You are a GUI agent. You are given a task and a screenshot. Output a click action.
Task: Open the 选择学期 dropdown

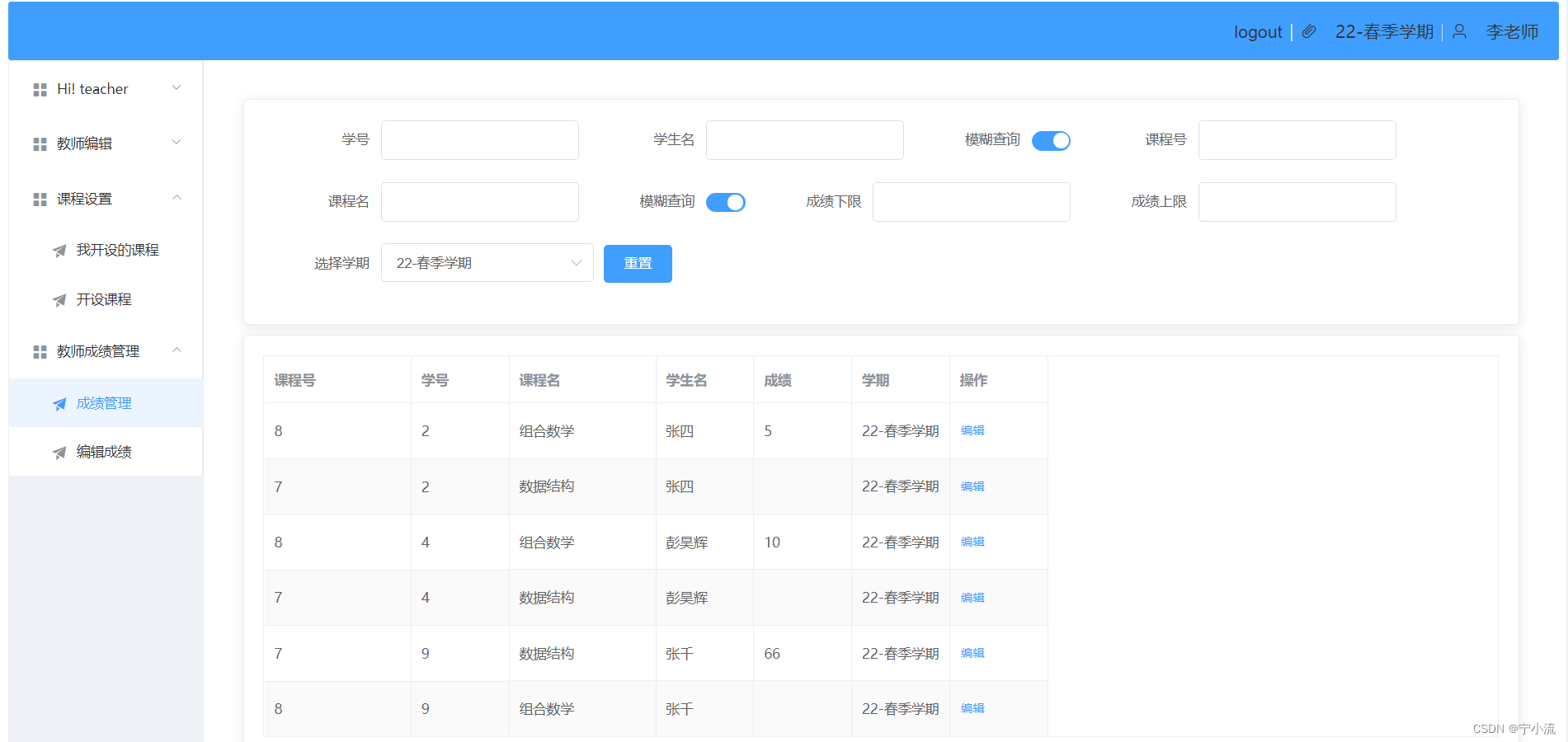click(487, 263)
